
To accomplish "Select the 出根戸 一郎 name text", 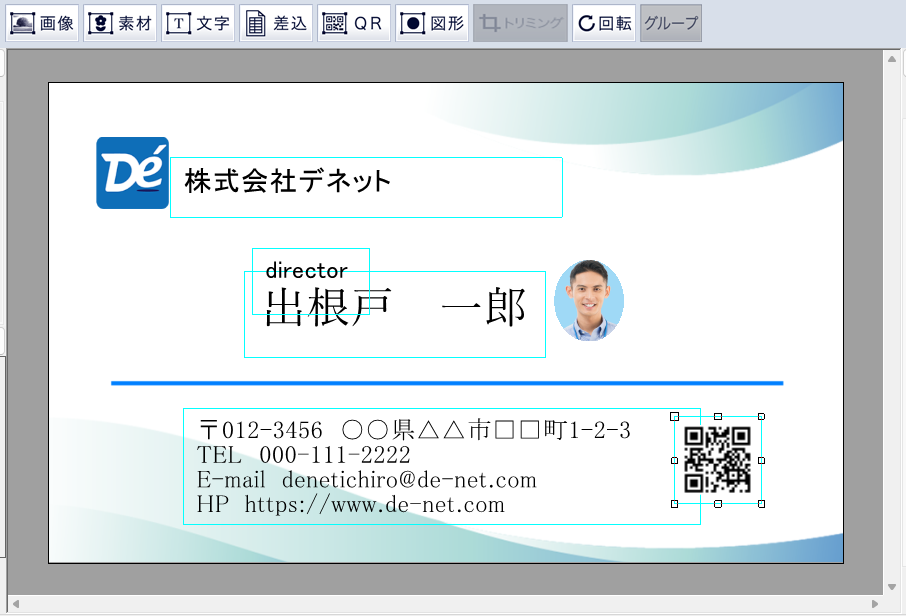I will [x=395, y=307].
